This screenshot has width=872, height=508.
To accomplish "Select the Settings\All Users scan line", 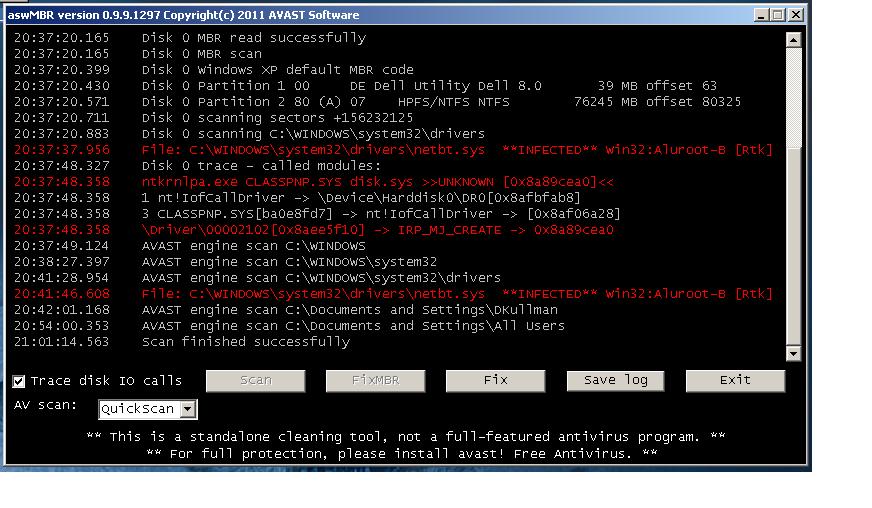I will (x=289, y=326).
